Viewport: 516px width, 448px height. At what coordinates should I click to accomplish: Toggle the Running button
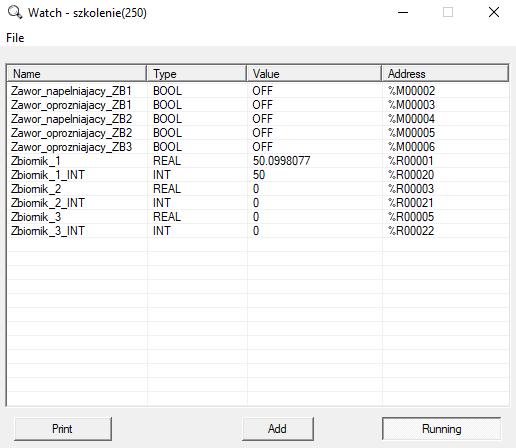(x=441, y=429)
